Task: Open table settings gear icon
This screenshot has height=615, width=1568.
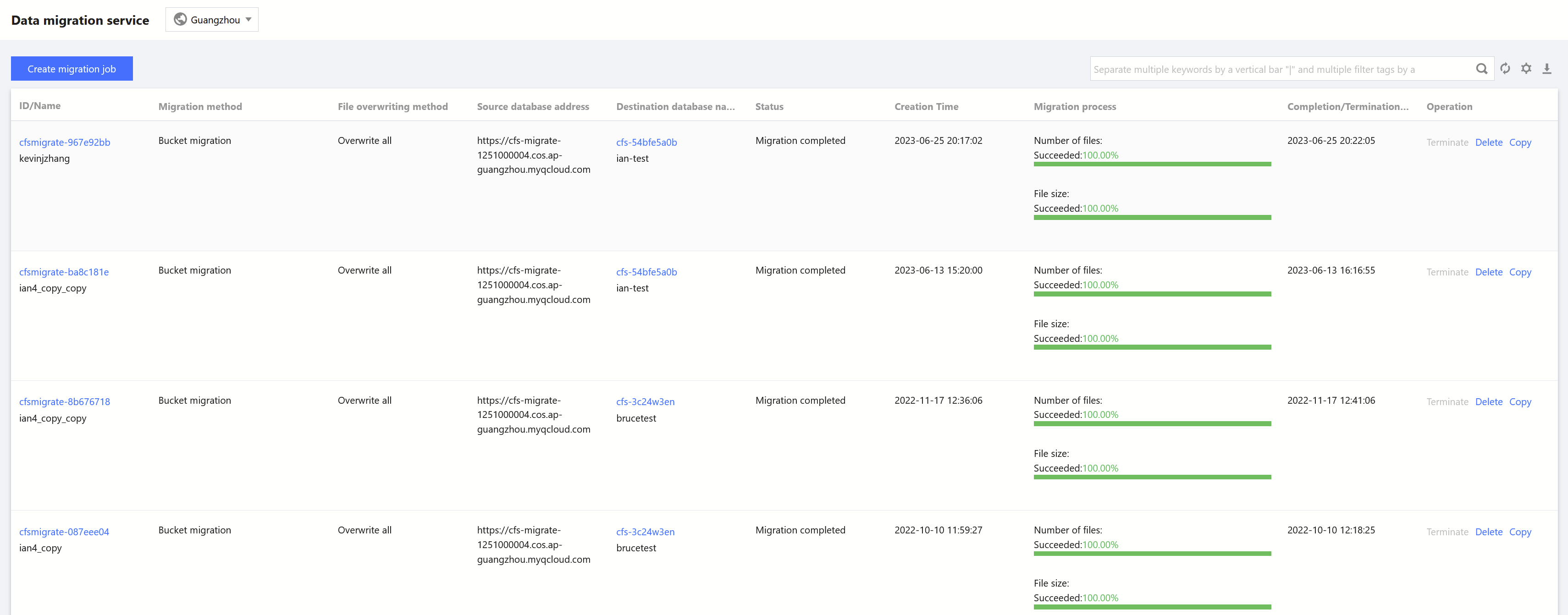Action: (x=1526, y=69)
